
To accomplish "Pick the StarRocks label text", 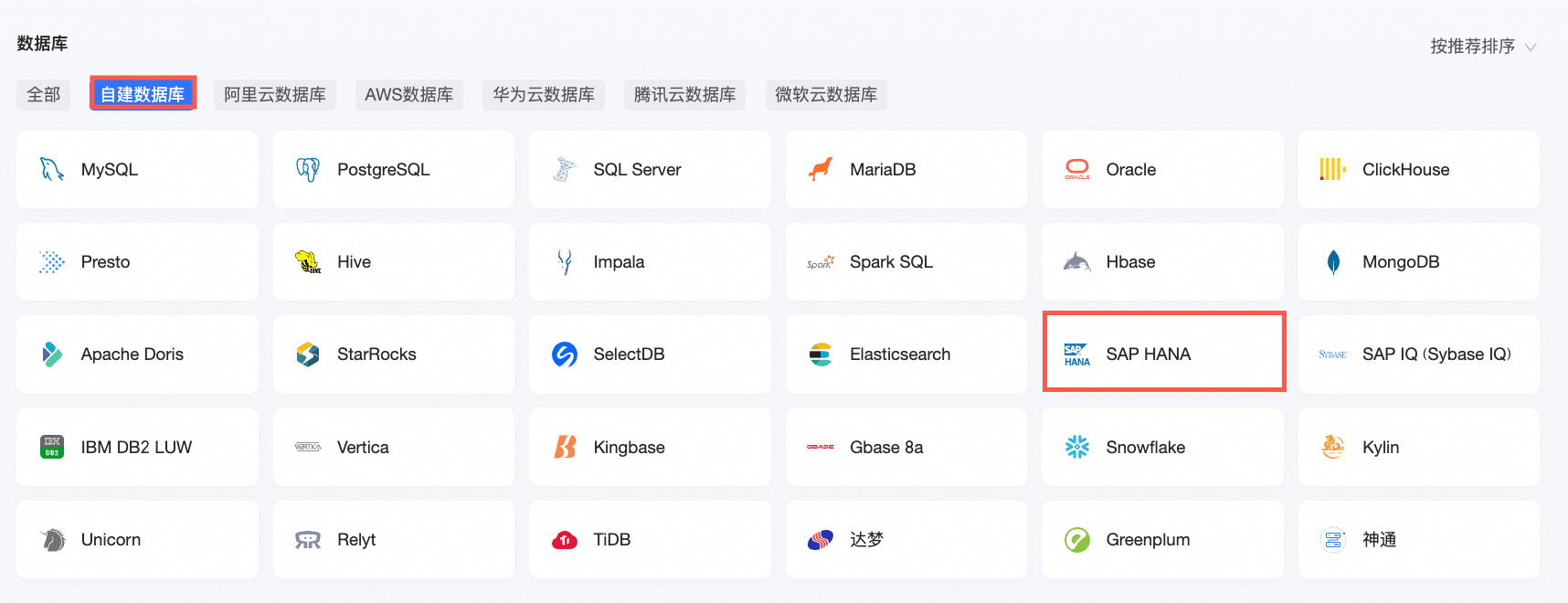I will [376, 354].
